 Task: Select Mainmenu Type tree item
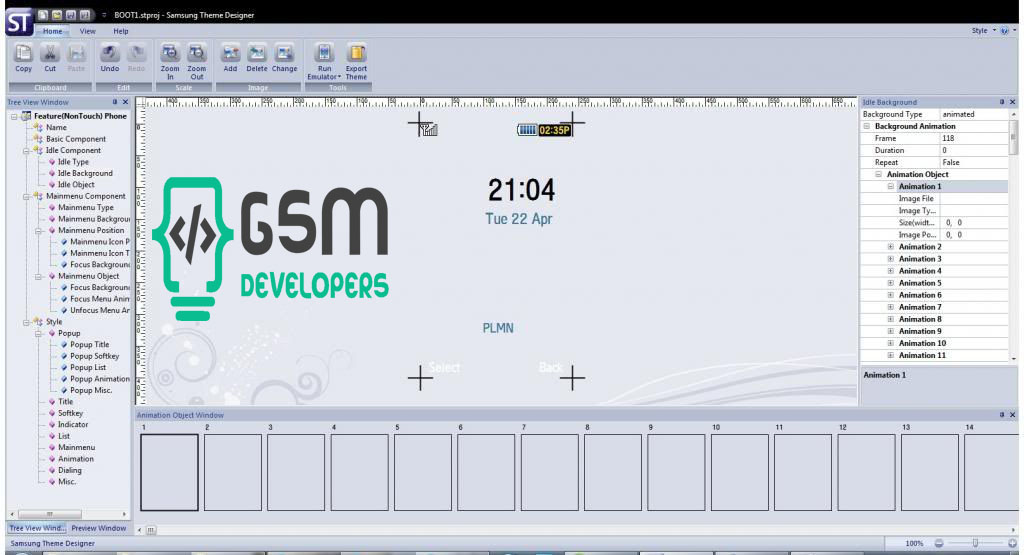click(86, 208)
